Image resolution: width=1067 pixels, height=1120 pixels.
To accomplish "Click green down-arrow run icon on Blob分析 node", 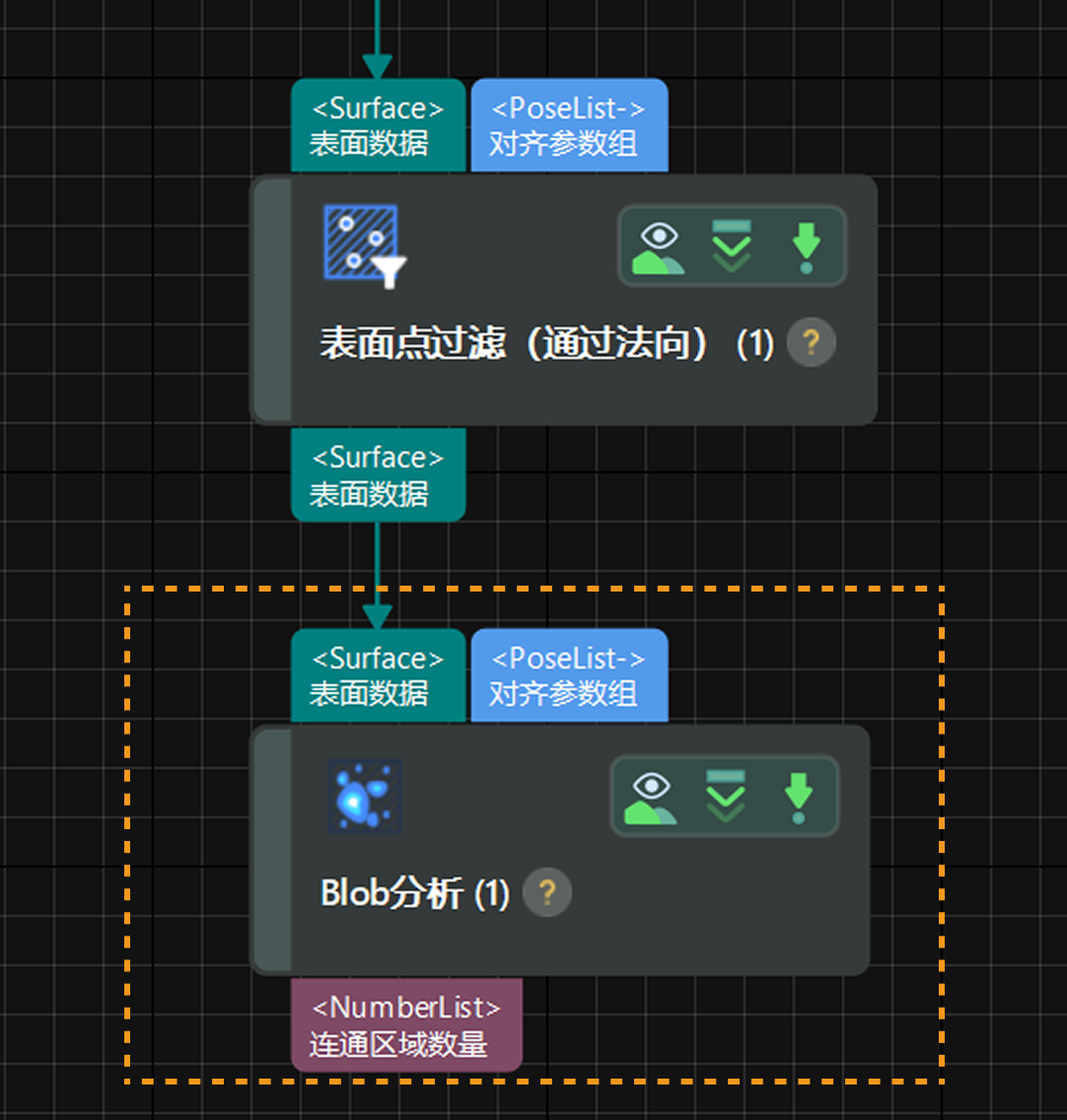I will (x=799, y=798).
